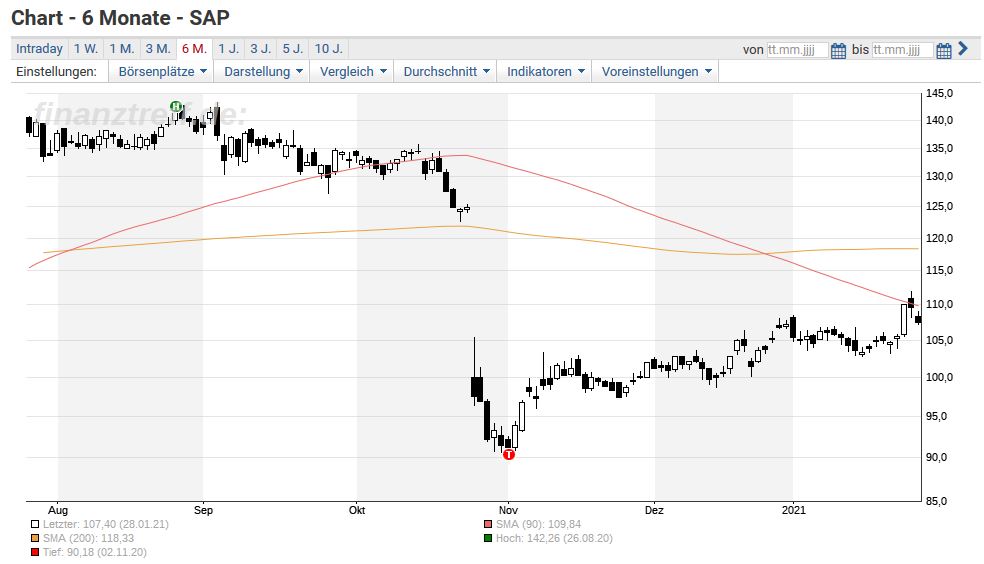Click the 'Sep' x-axis label
The width and height of the screenshot is (984, 564).
203,510
